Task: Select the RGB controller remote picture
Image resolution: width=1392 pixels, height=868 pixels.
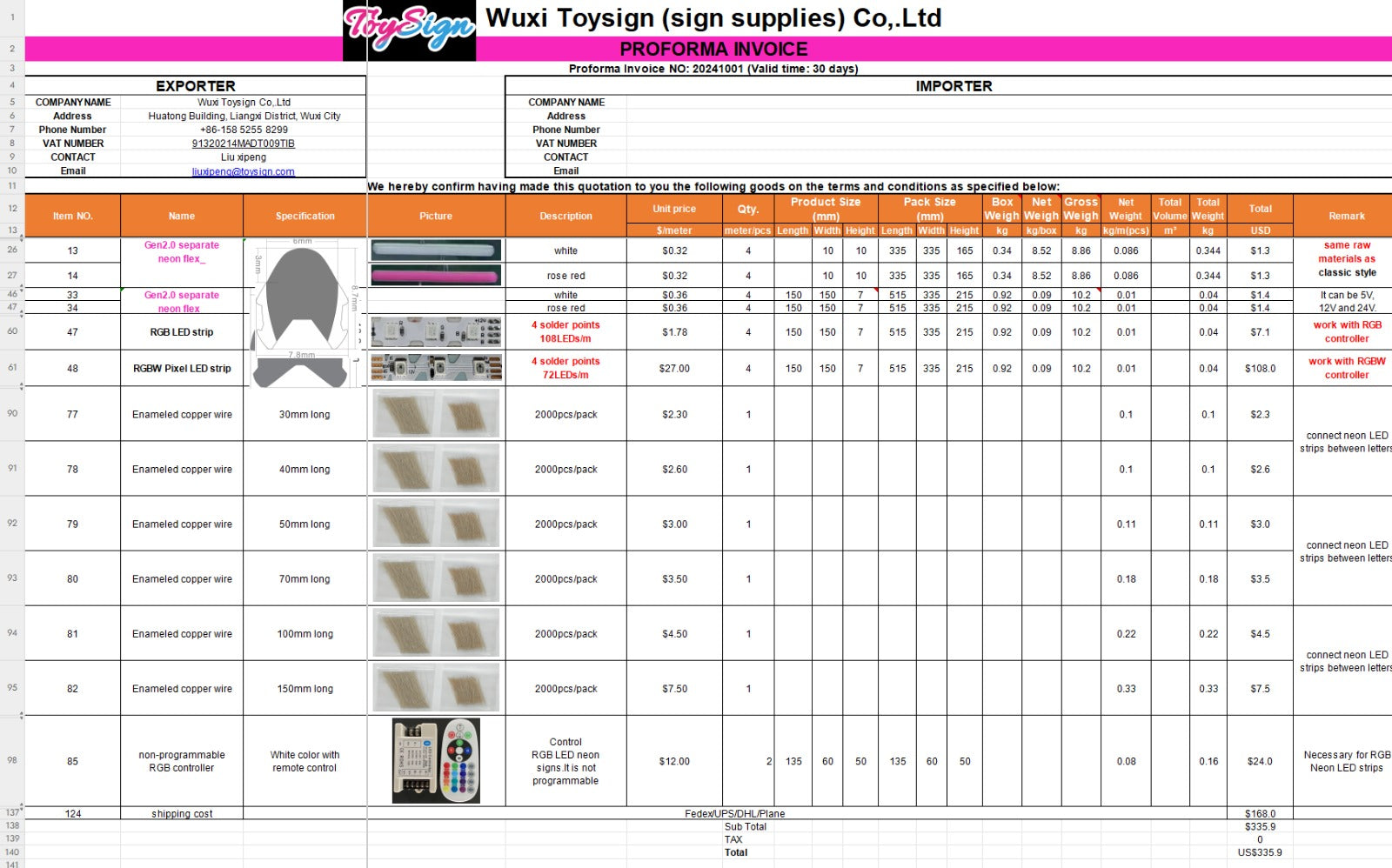Action: (x=436, y=761)
